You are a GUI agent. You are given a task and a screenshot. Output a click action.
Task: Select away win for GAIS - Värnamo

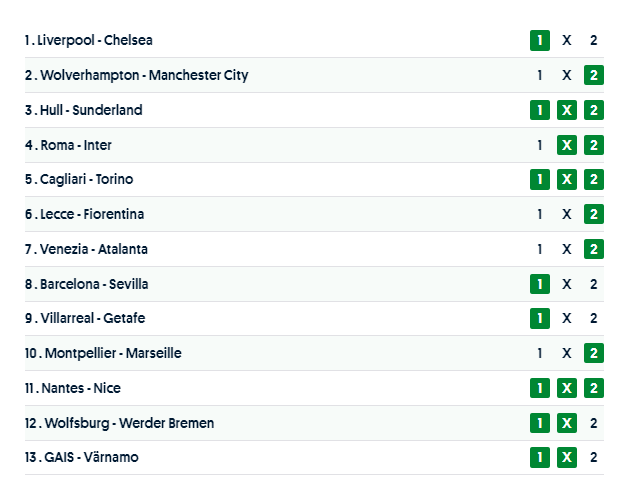tap(594, 457)
